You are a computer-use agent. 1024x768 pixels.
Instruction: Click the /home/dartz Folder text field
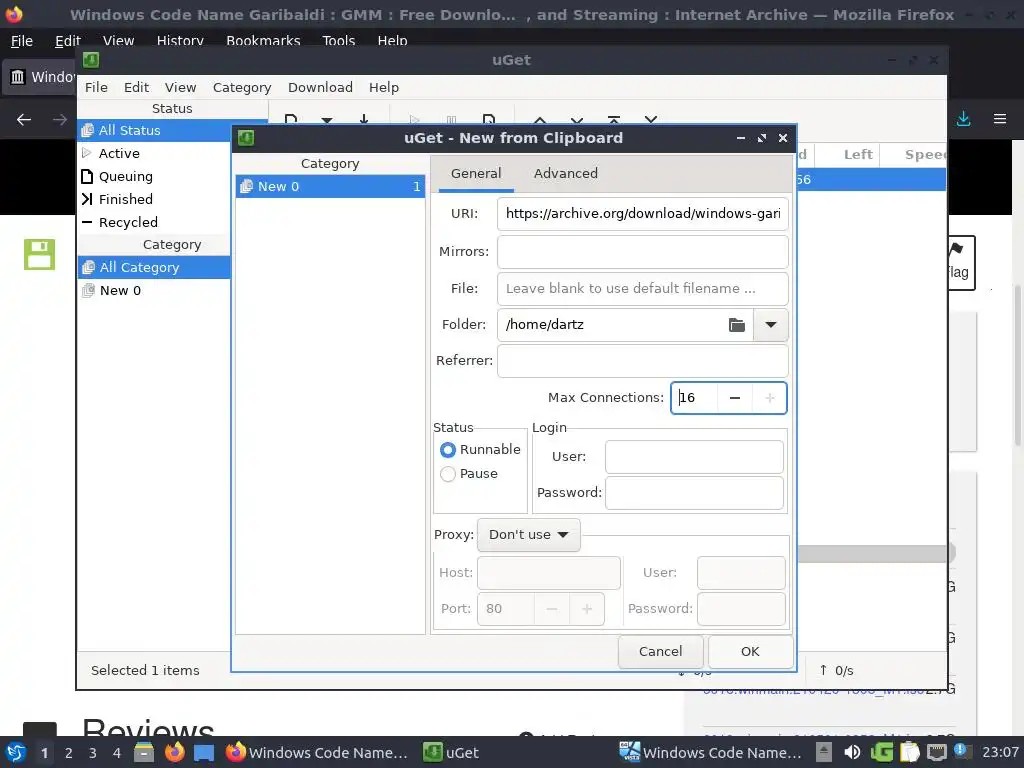(x=611, y=325)
